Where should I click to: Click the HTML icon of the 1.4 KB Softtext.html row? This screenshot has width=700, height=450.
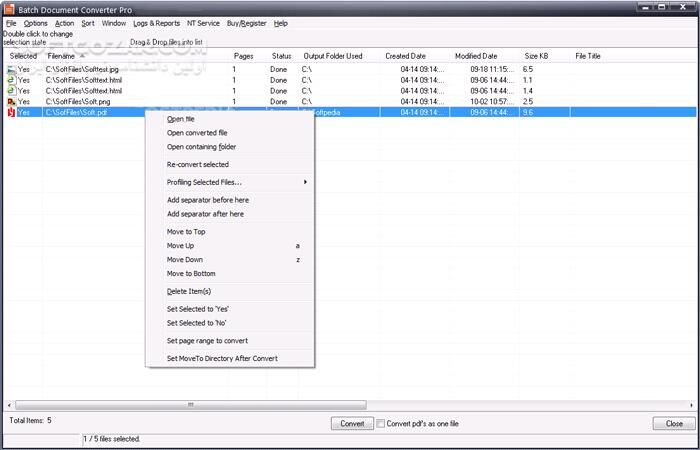point(10,91)
